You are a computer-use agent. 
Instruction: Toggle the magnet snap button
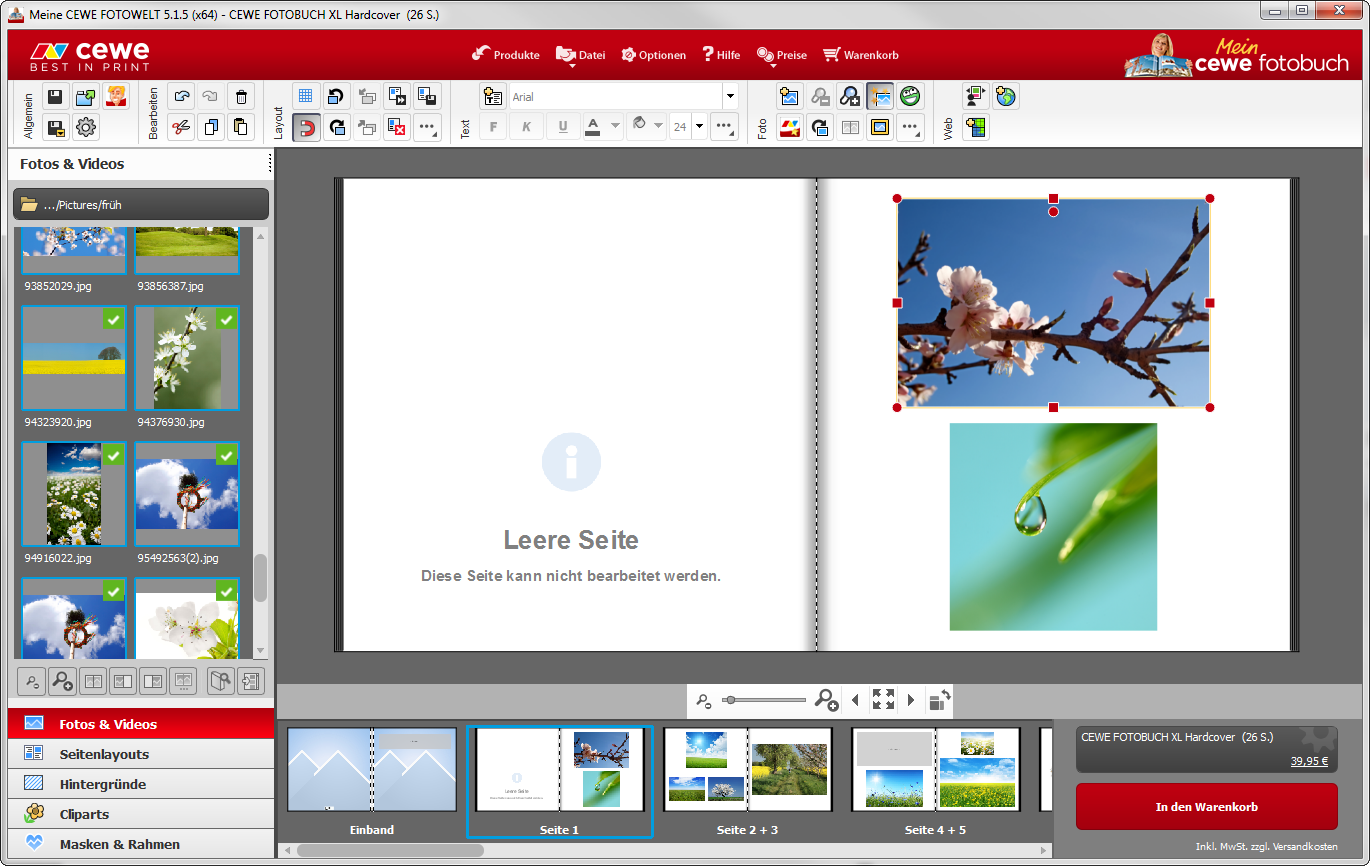click(x=306, y=127)
